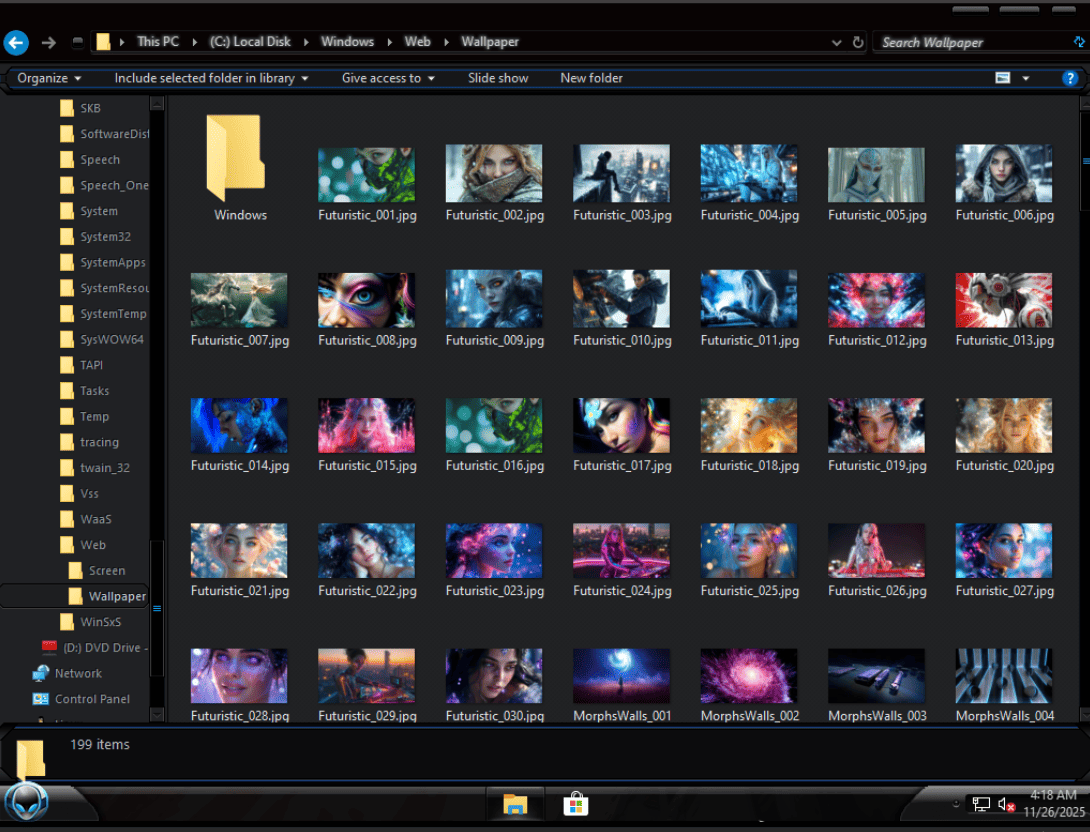Viewport: 1090px width, 832px height.
Task: Select the MorphsWalls_002 thumbnail
Action: (x=749, y=675)
